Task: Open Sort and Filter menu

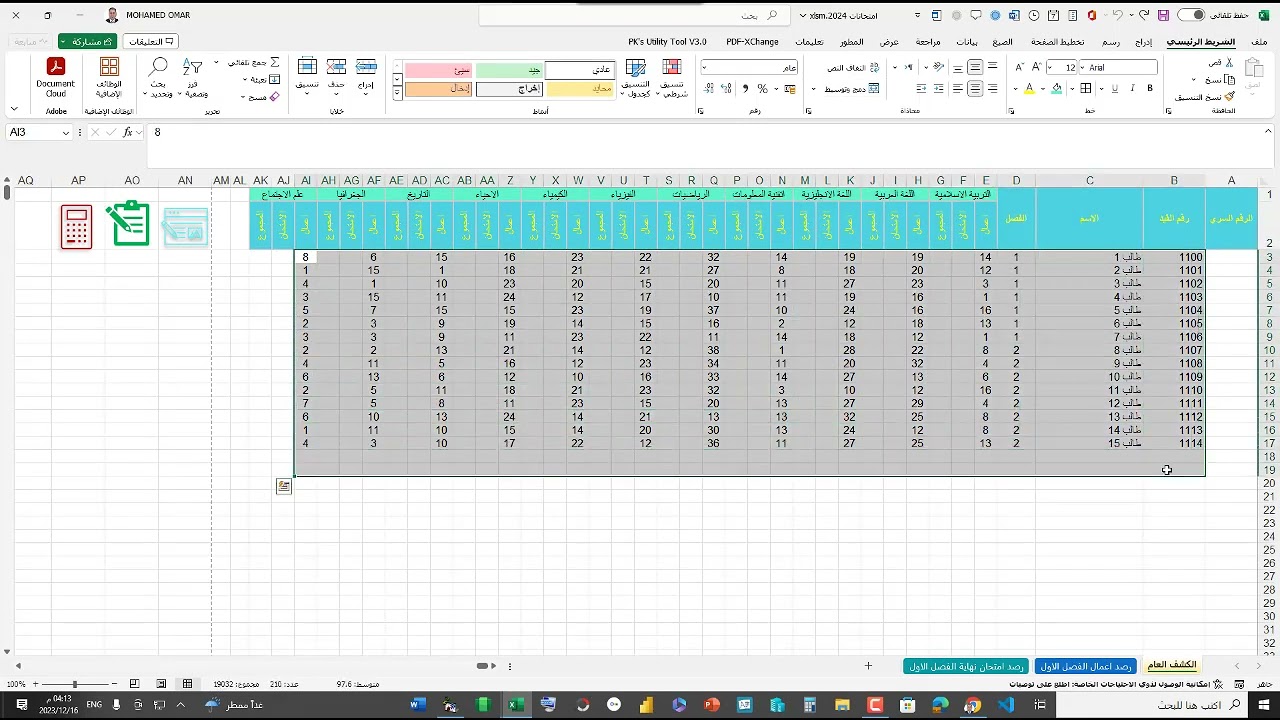Action: click(193, 77)
